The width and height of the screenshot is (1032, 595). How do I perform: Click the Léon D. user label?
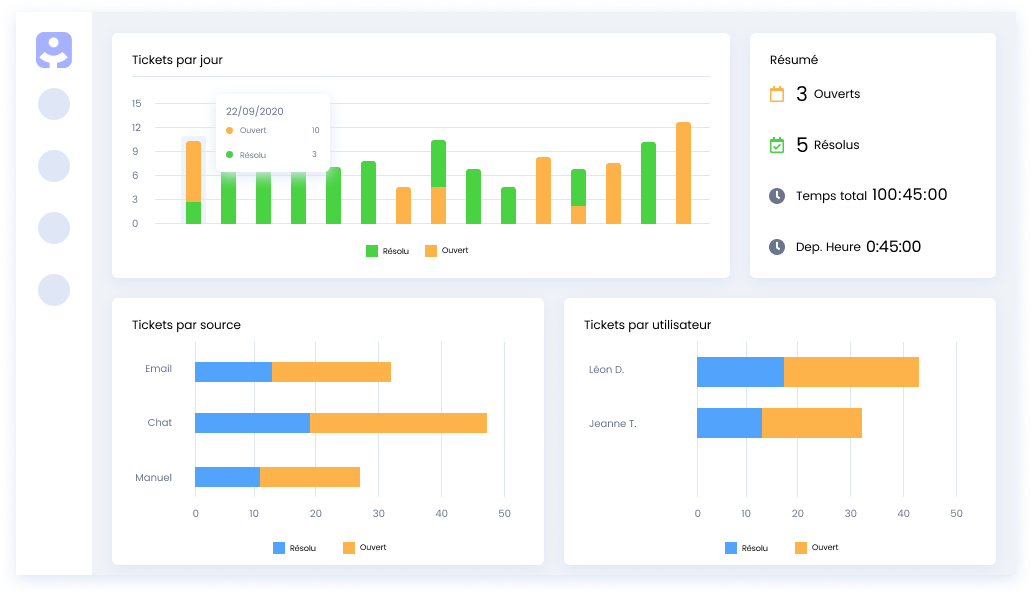(606, 370)
